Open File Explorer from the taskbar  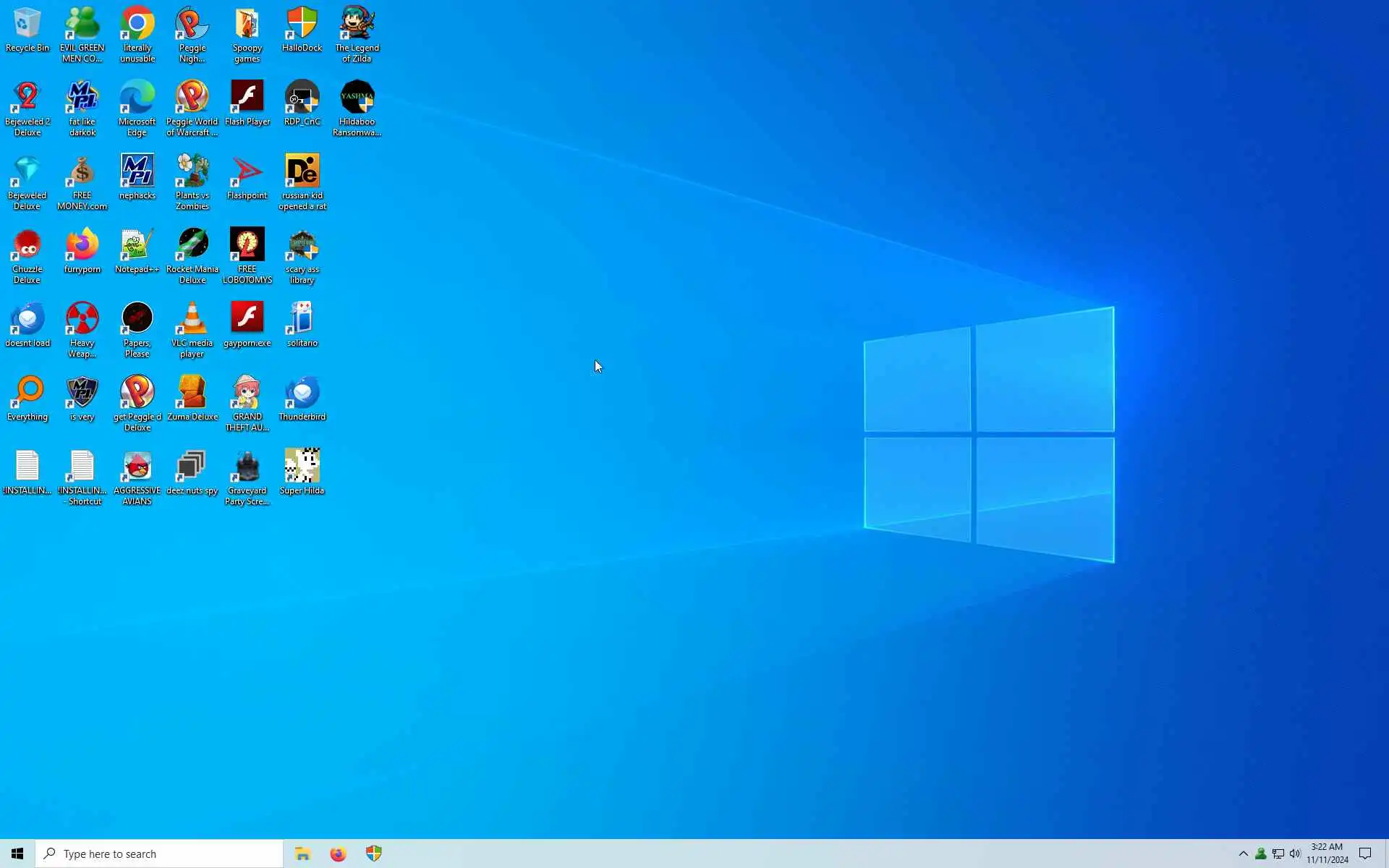point(302,854)
